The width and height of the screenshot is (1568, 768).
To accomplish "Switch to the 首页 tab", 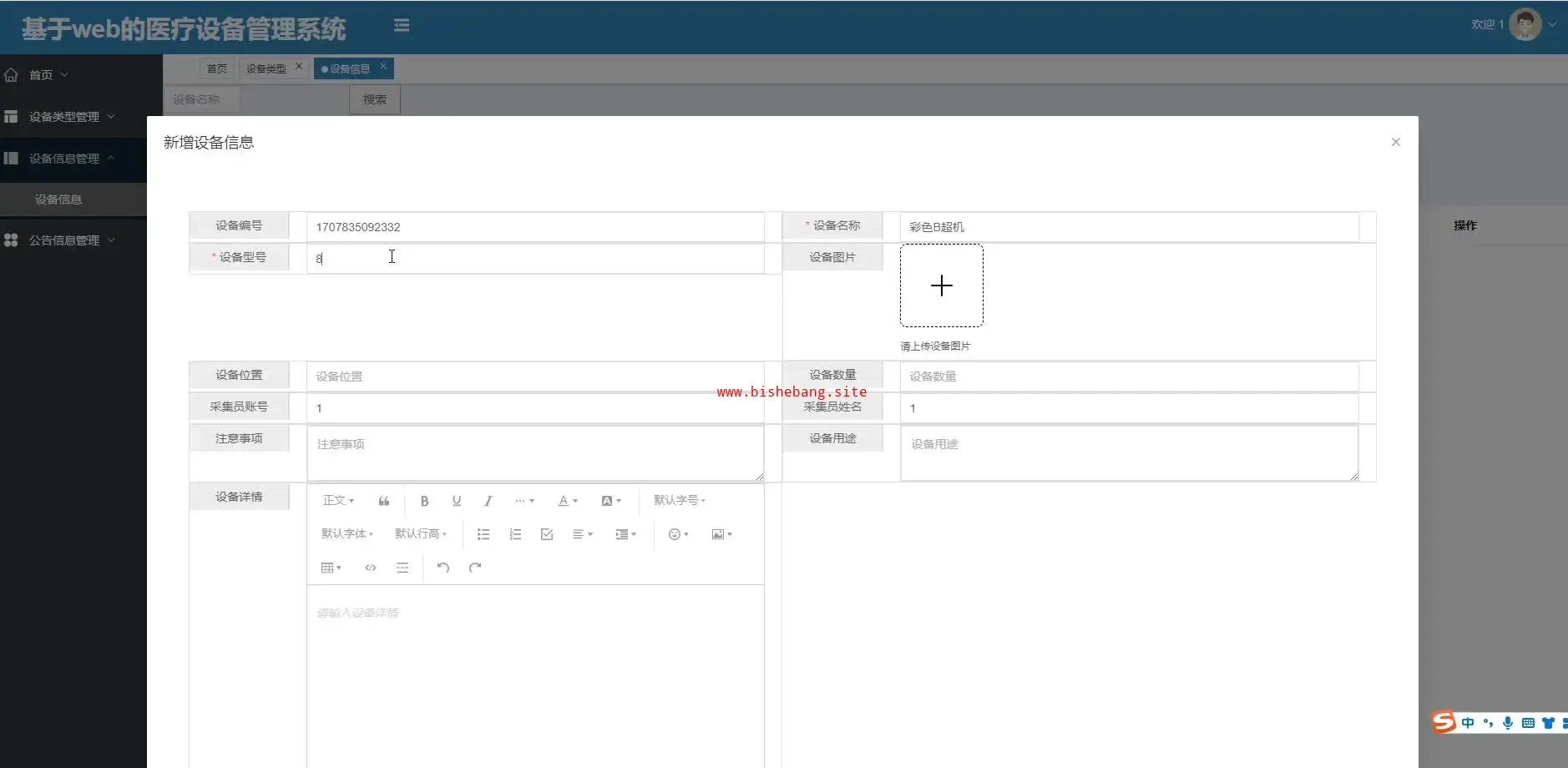I will pyautogui.click(x=217, y=68).
